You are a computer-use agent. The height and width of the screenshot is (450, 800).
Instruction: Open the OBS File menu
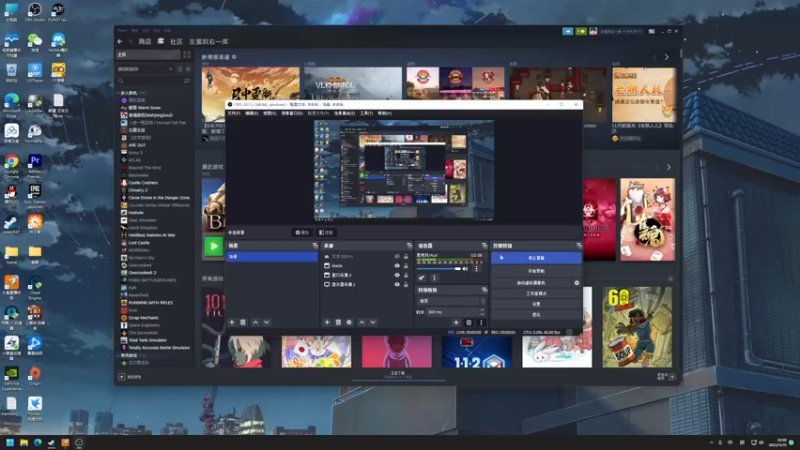coord(234,113)
